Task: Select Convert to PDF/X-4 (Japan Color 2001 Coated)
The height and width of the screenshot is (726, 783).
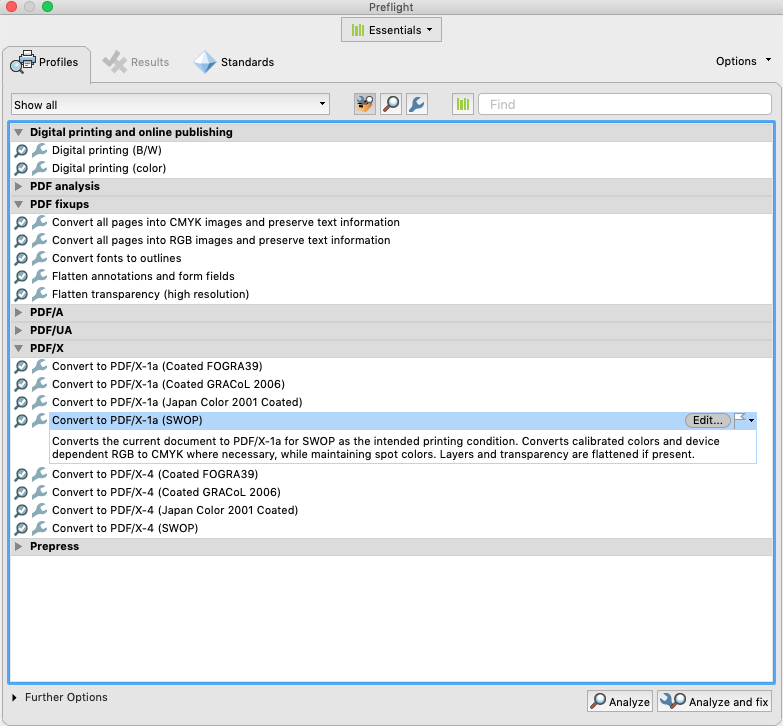Action: (175, 510)
